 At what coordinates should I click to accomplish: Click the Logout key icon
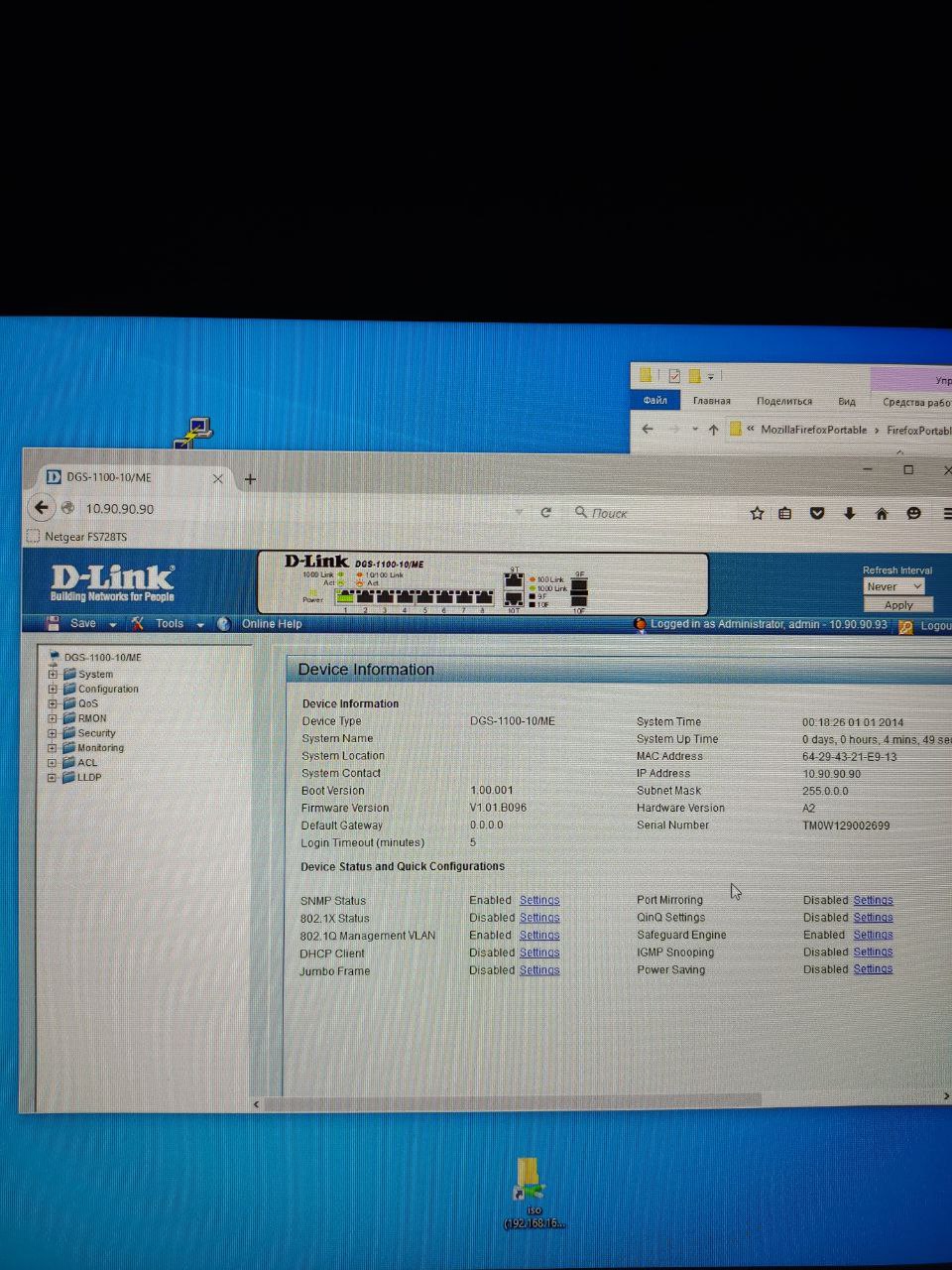coord(905,626)
